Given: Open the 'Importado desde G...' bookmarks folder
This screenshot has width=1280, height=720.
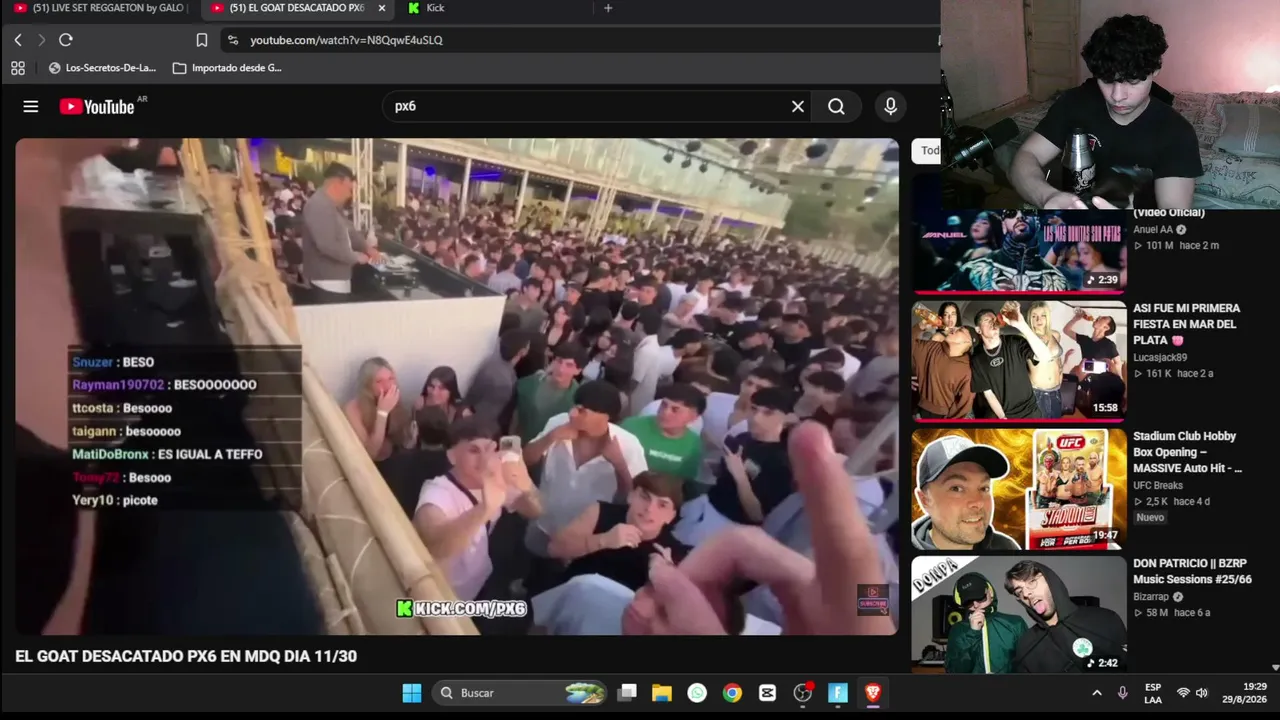Looking at the screenshot, I should point(227,68).
